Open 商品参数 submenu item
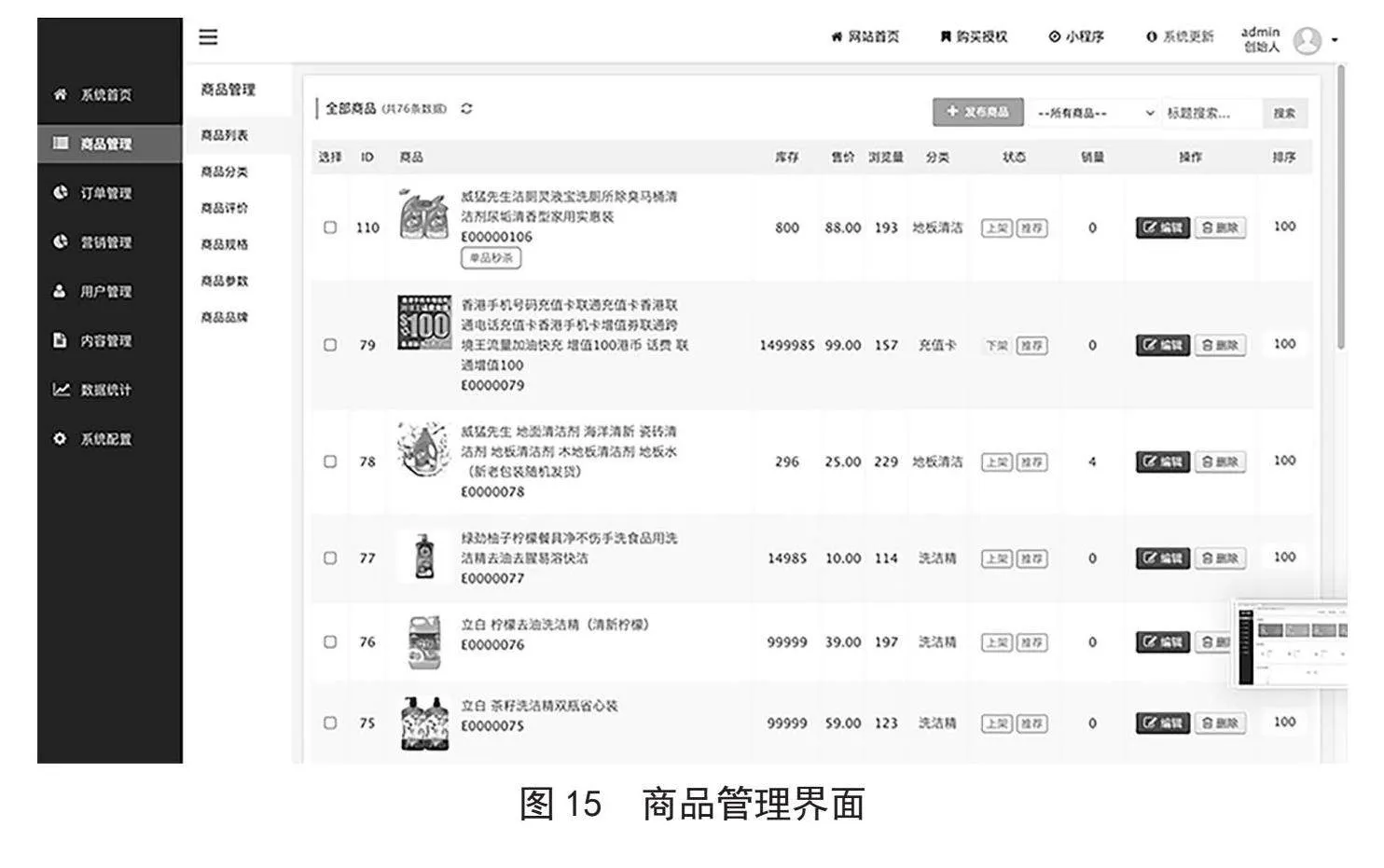1384x868 pixels. tap(225, 281)
